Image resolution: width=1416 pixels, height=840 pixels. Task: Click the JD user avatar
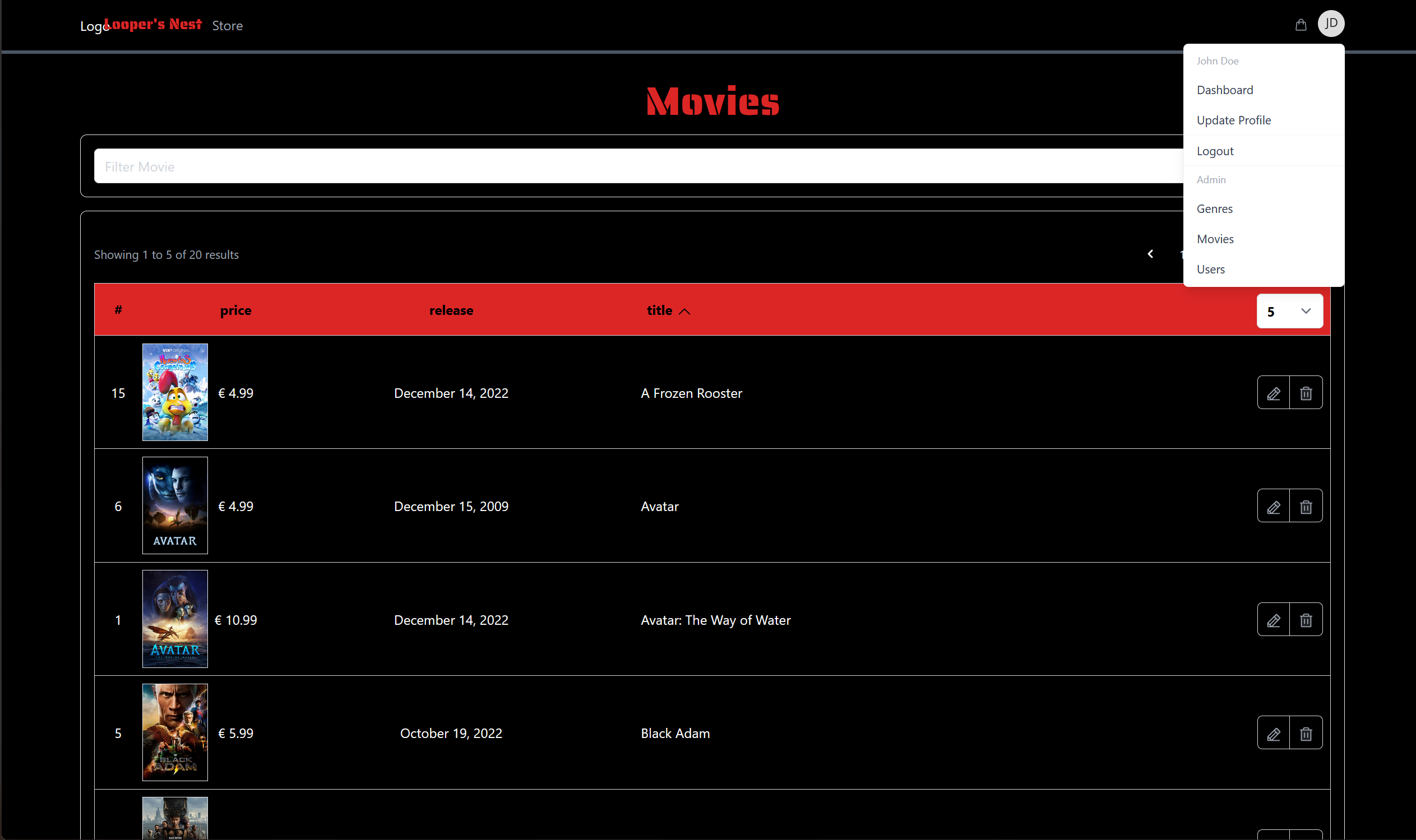(x=1330, y=24)
